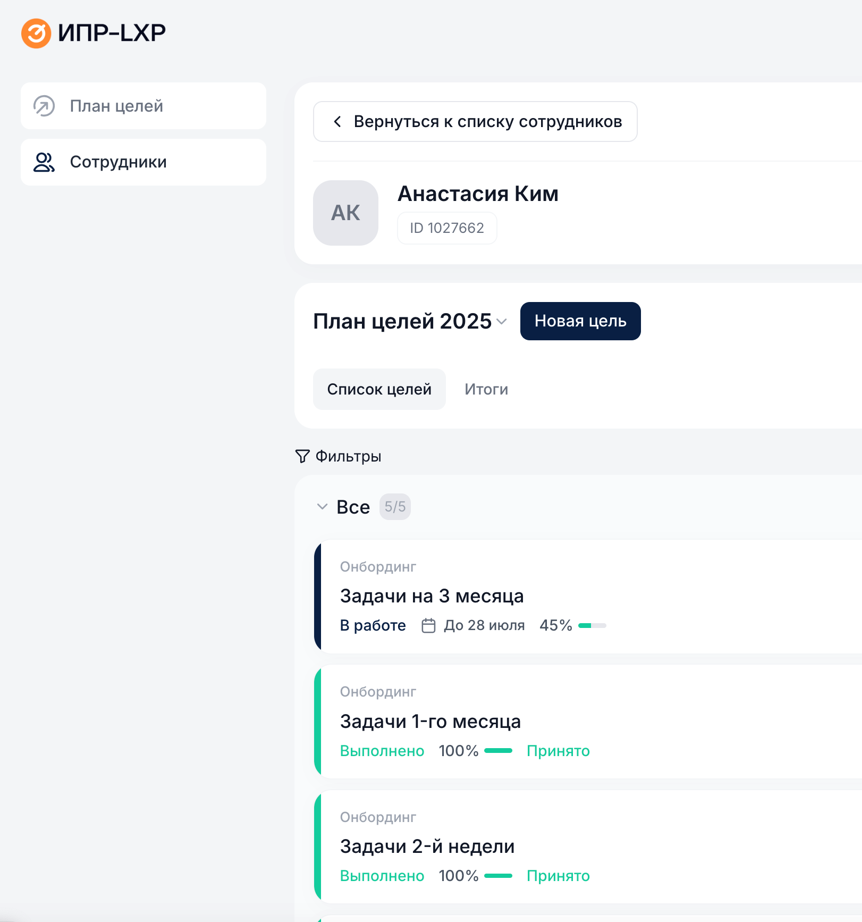Collapse the Все goals group
This screenshot has width=862, height=922.
pyautogui.click(x=322, y=507)
